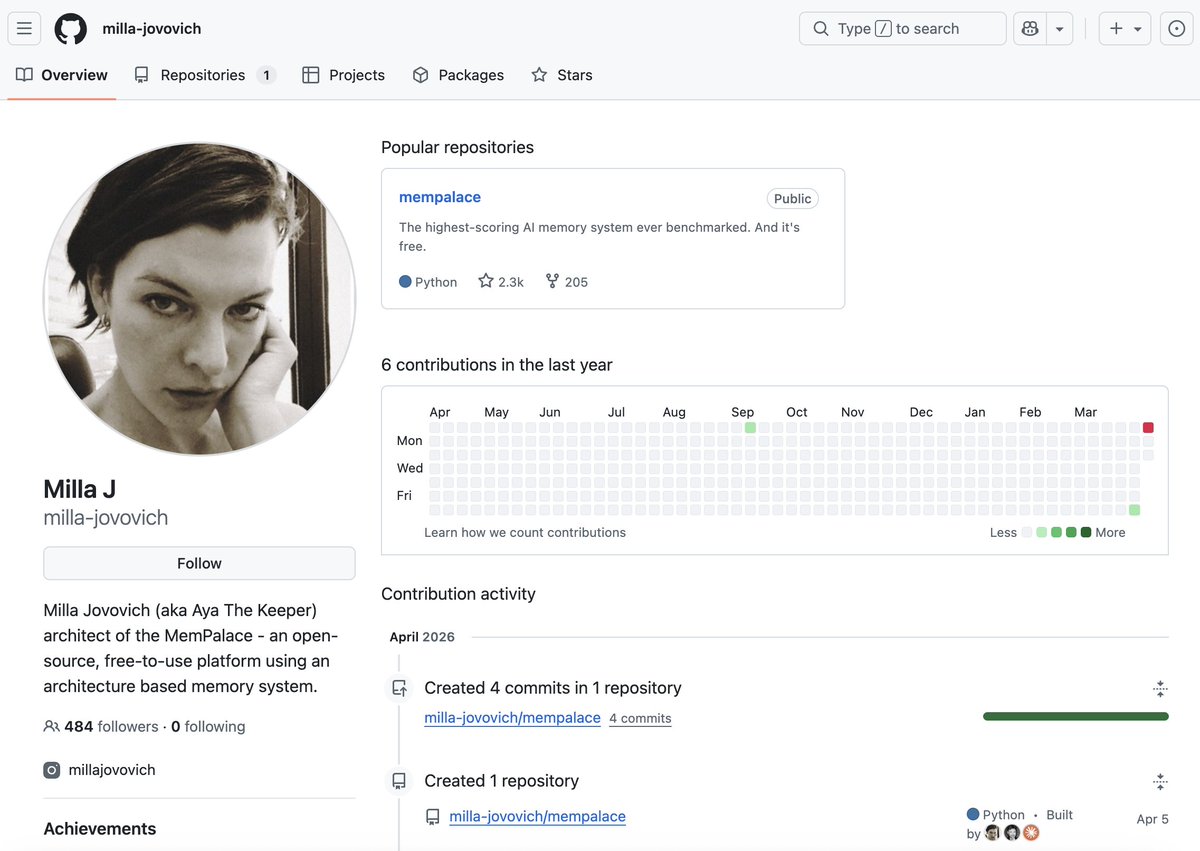Go to GitHub home via Octocat logo
This screenshot has height=851, width=1200.
[x=70, y=29]
